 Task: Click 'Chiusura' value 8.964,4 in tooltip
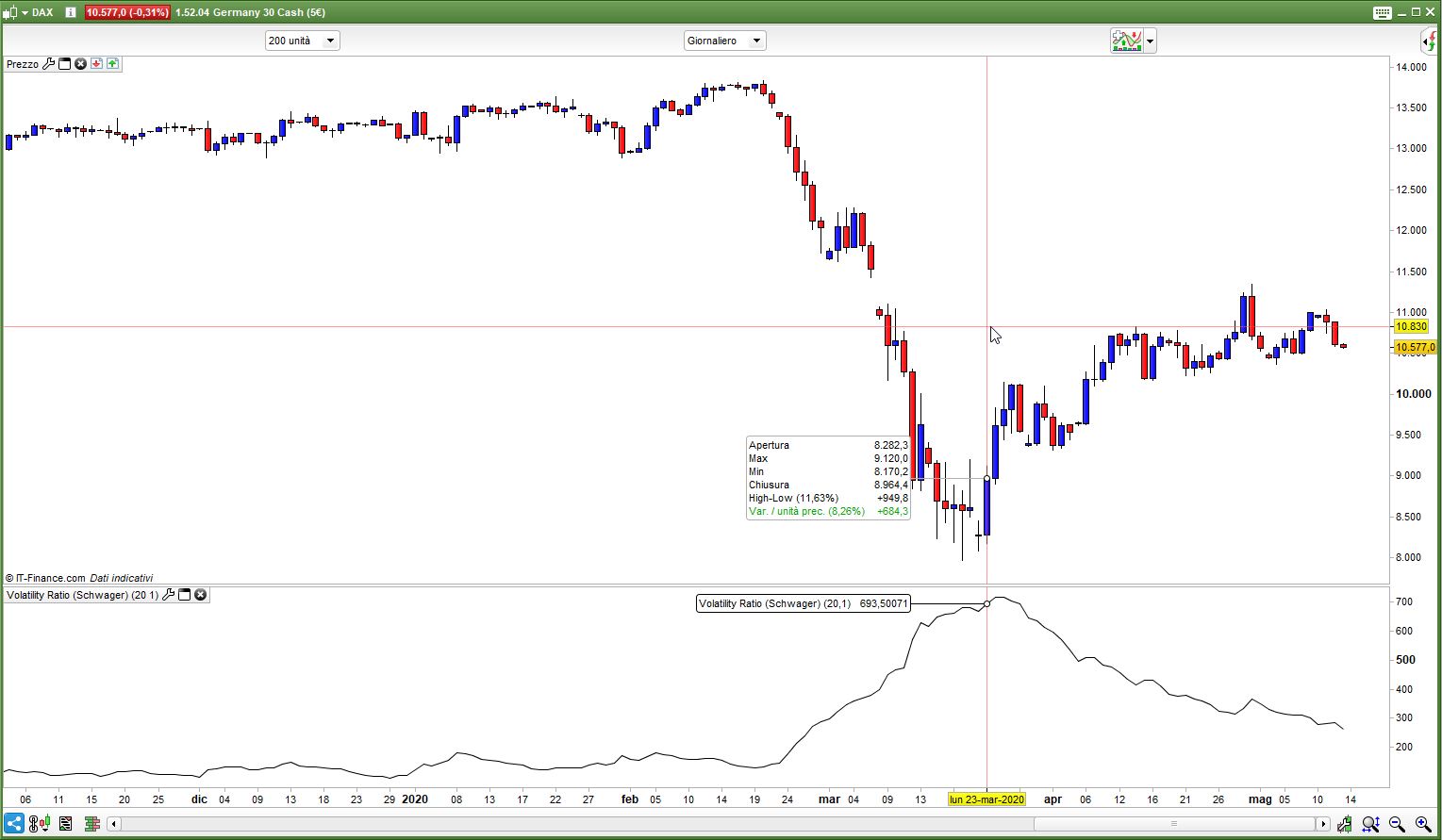click(891, 485)
